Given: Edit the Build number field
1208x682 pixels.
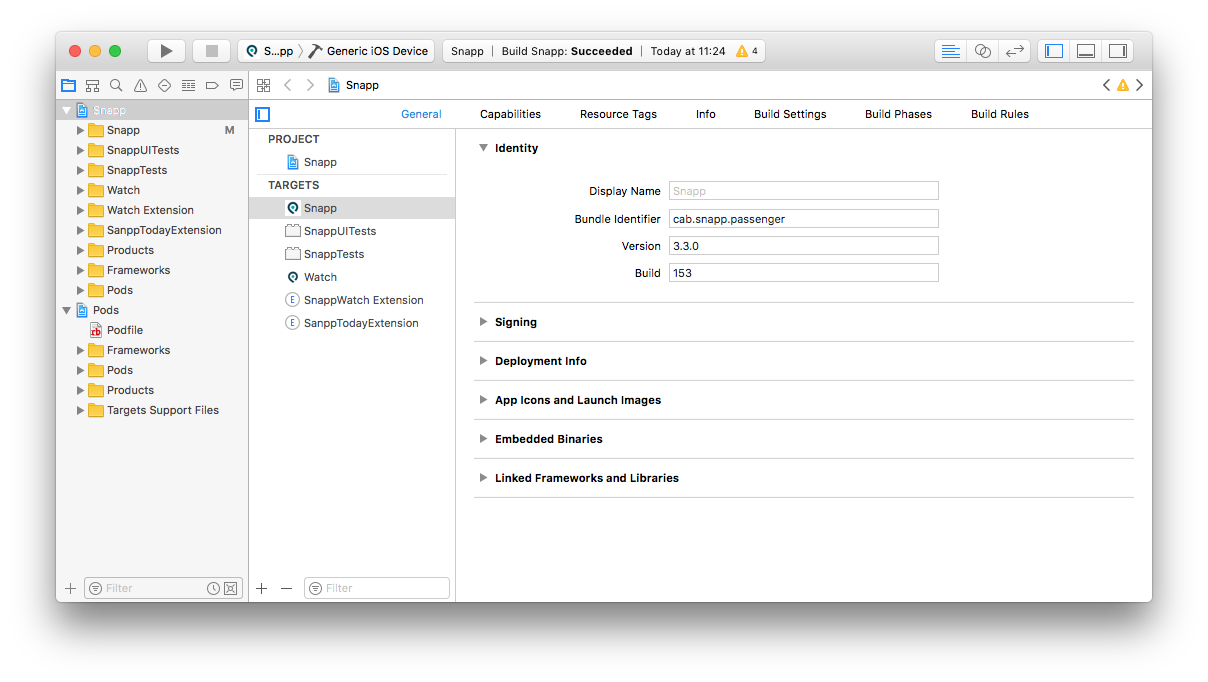Looking at the screenshot, I should 803,272.
